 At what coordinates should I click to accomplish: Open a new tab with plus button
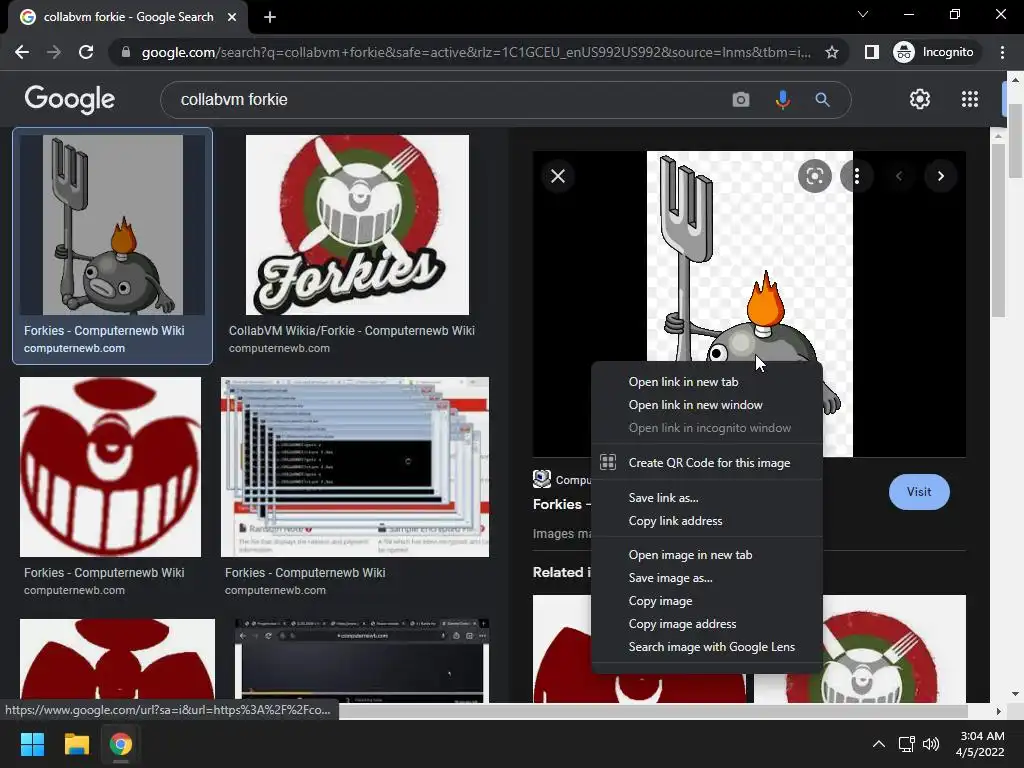[270, 17]
